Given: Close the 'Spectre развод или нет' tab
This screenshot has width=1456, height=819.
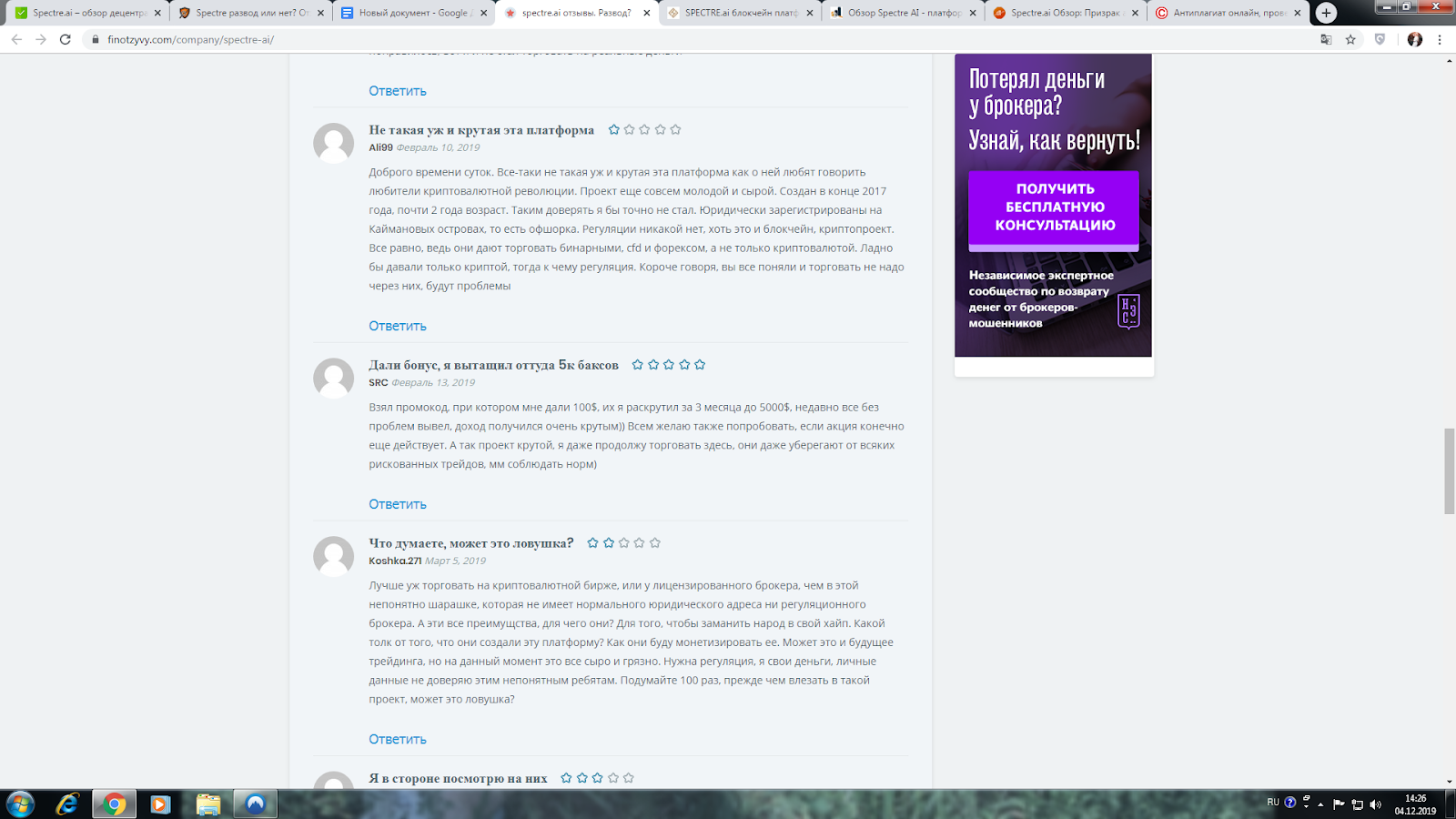Looking at the screenshot, I should pos(320,13).
